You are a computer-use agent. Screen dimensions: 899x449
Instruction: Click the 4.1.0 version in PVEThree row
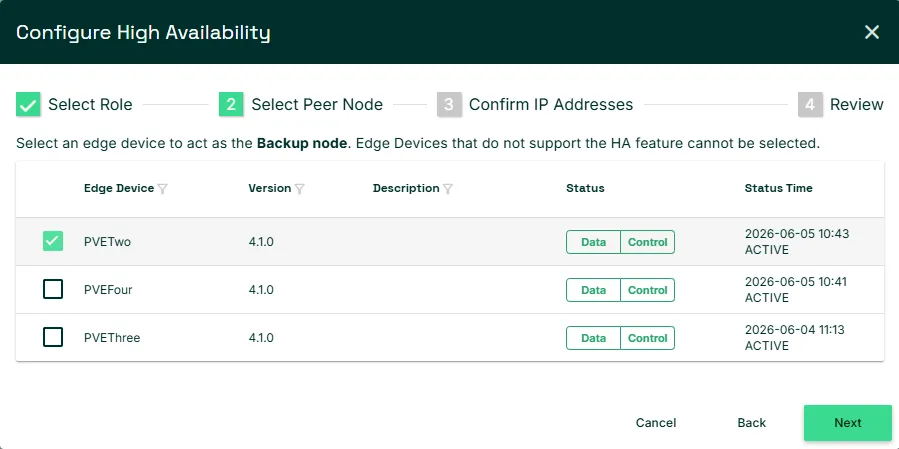[x=261, y=338]
